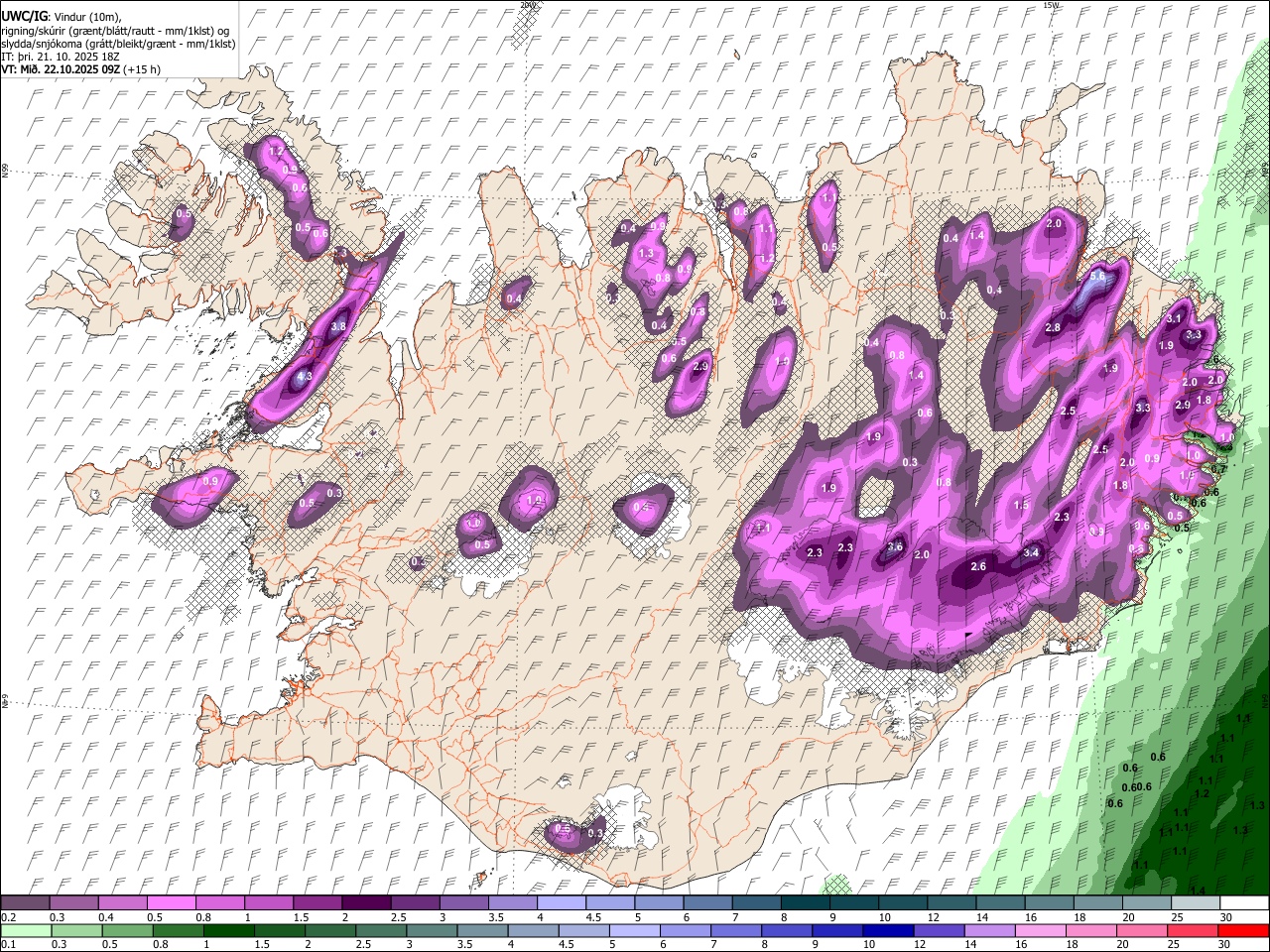The image size is (1270, 952).
Task: Click the '3.1' snowfall value on the map
Action: point(1174,318)
